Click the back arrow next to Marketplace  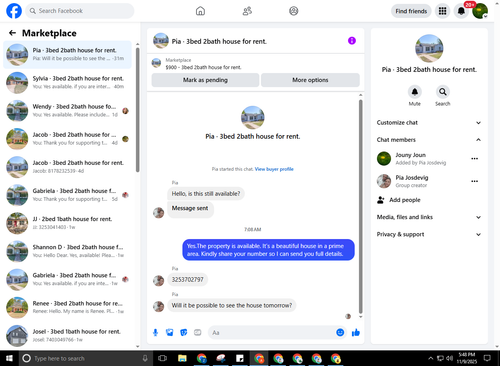tap(12, 33)
